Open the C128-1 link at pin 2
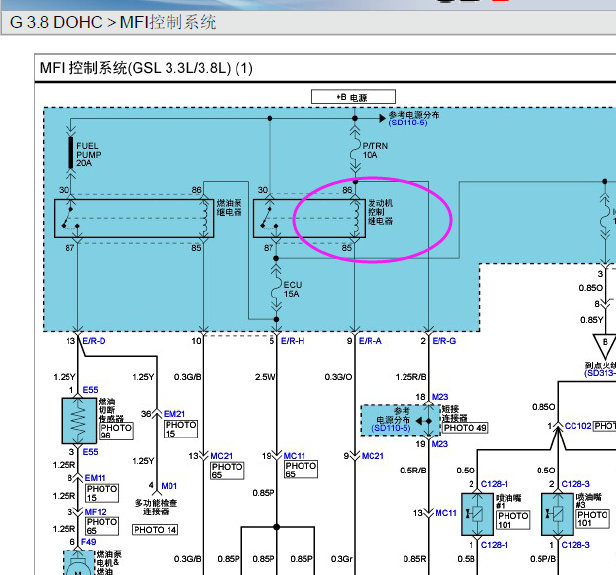Viewport: 616px width, 575px height. (494, 484)
